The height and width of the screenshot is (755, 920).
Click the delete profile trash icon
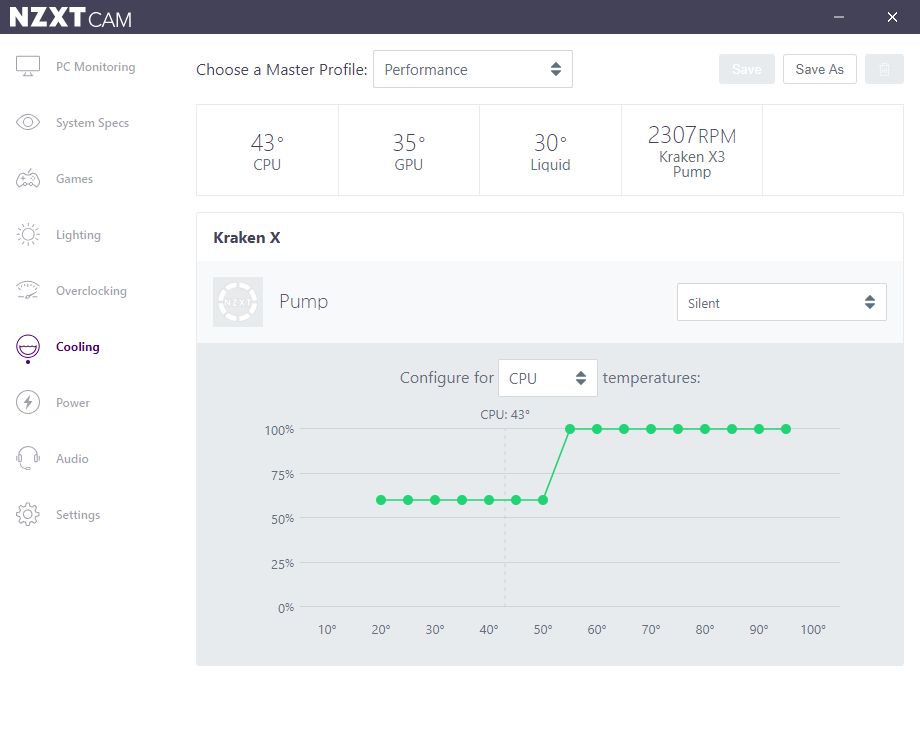point(884,69)
